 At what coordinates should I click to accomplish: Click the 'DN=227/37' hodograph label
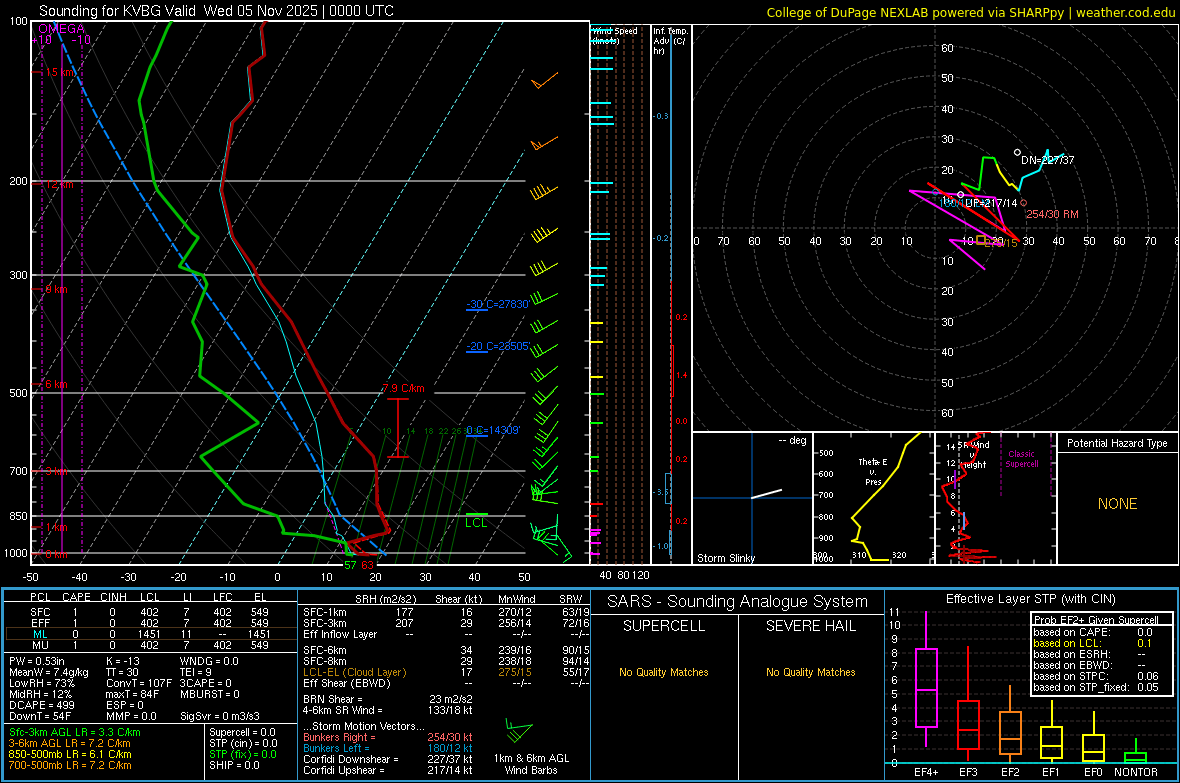[1048, 160]
